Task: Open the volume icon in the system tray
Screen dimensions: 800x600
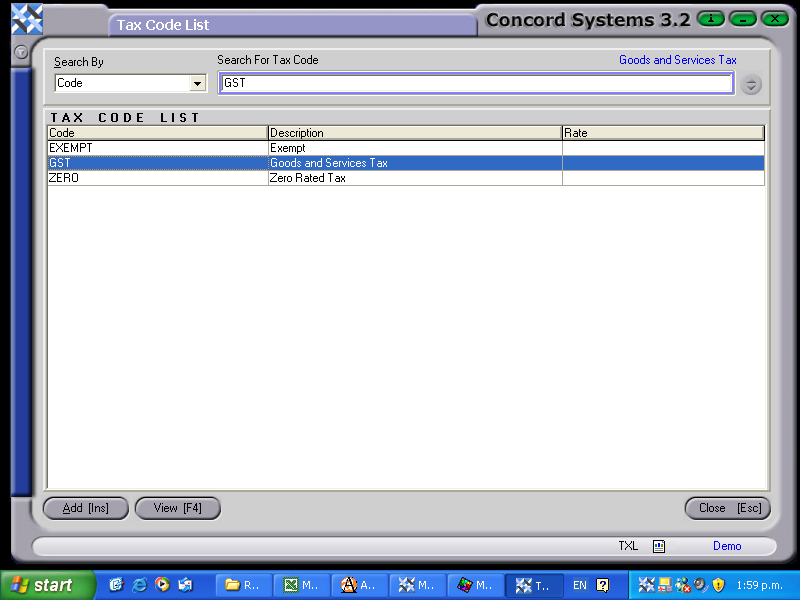Action: 698,584
